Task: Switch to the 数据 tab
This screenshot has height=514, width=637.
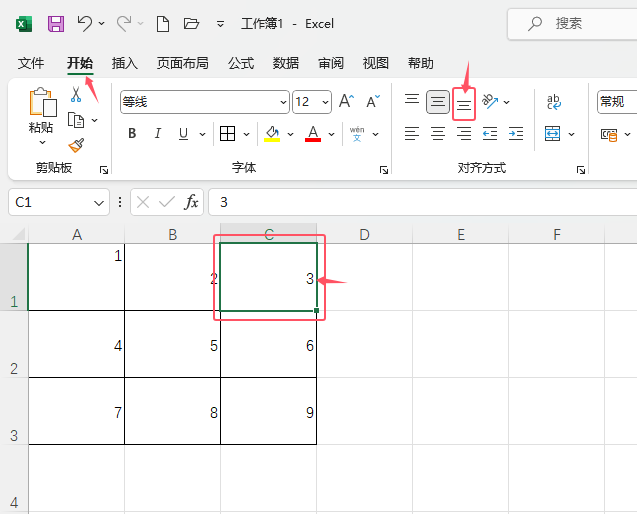Action: pos(286,63)
